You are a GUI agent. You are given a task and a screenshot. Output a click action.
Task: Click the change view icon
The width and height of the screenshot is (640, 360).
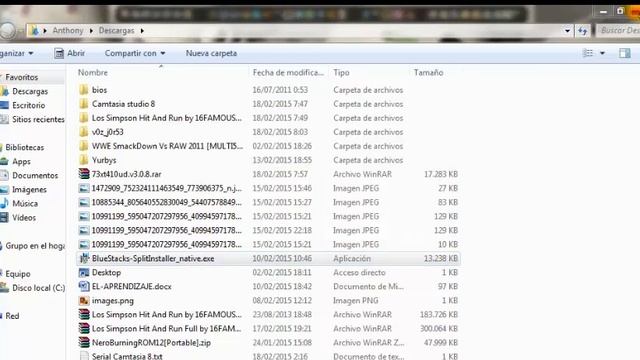(588, 53)
